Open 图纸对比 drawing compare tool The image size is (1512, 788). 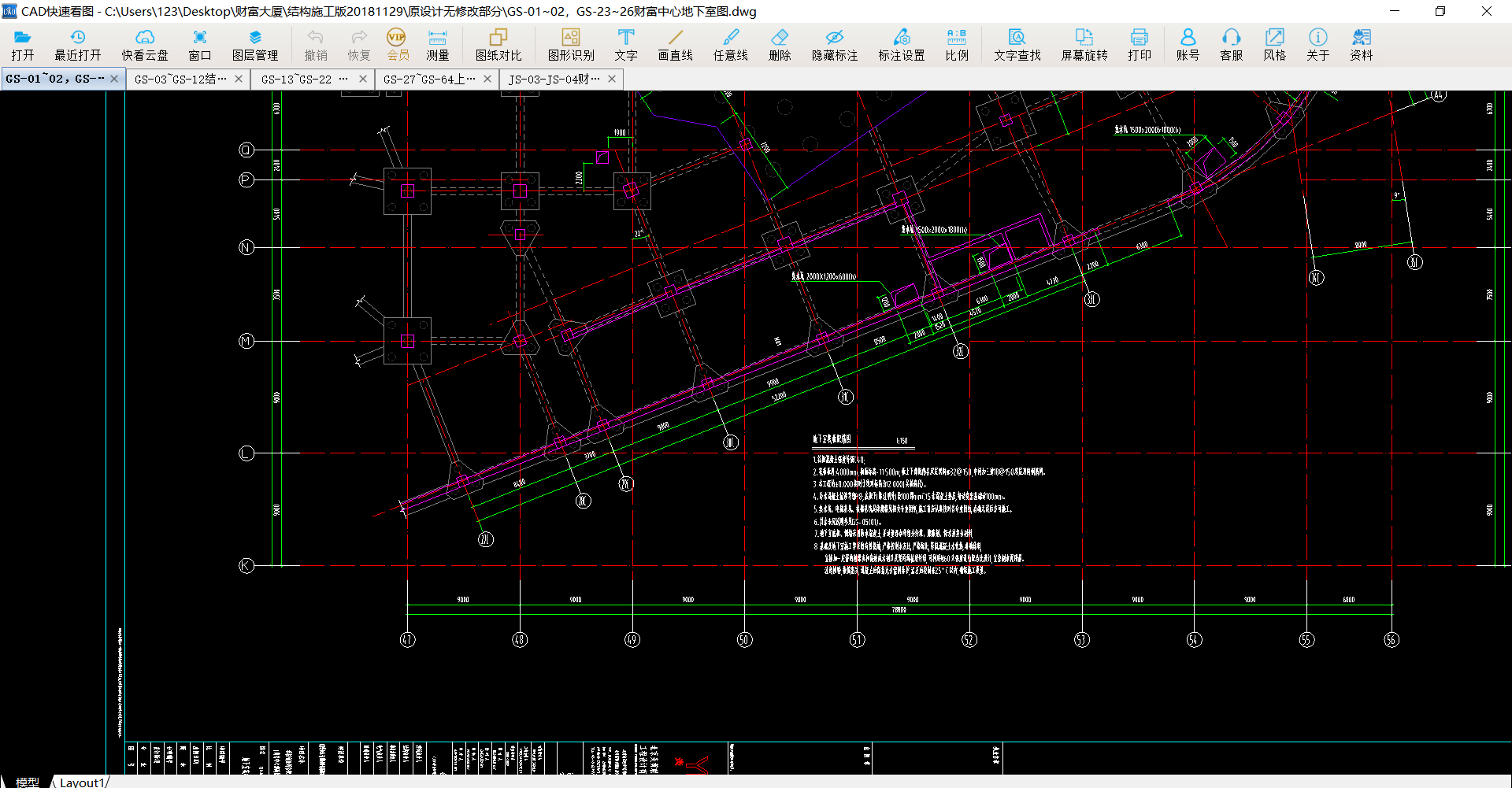tap(498, 45)
